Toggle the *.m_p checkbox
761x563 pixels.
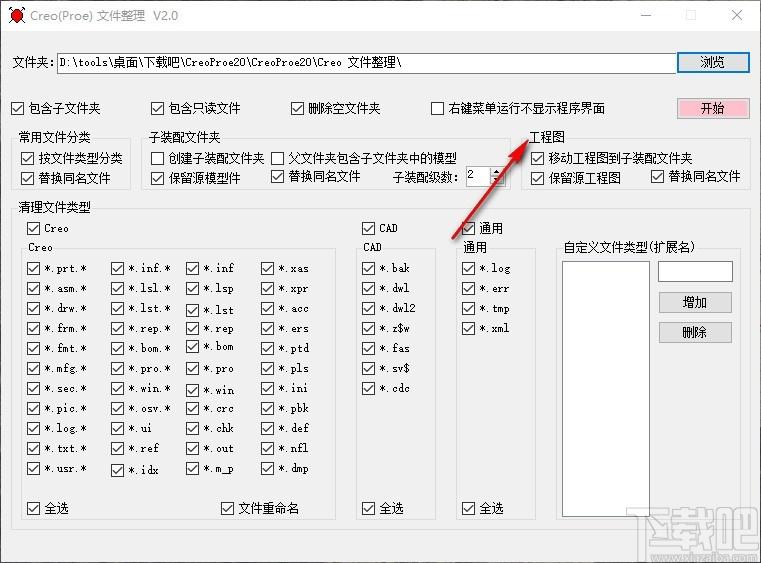(x=193, y=468)
